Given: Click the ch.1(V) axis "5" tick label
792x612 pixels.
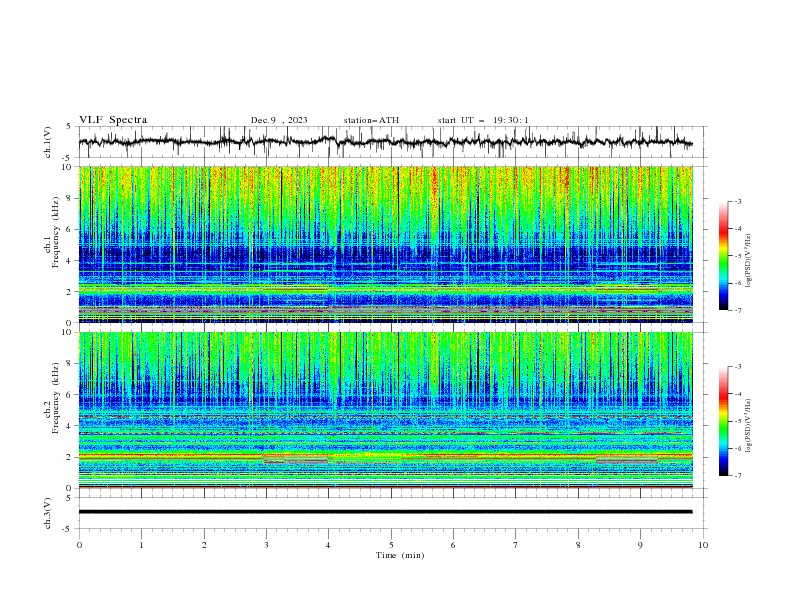Looking at the screenshot, I should [69, 127].
